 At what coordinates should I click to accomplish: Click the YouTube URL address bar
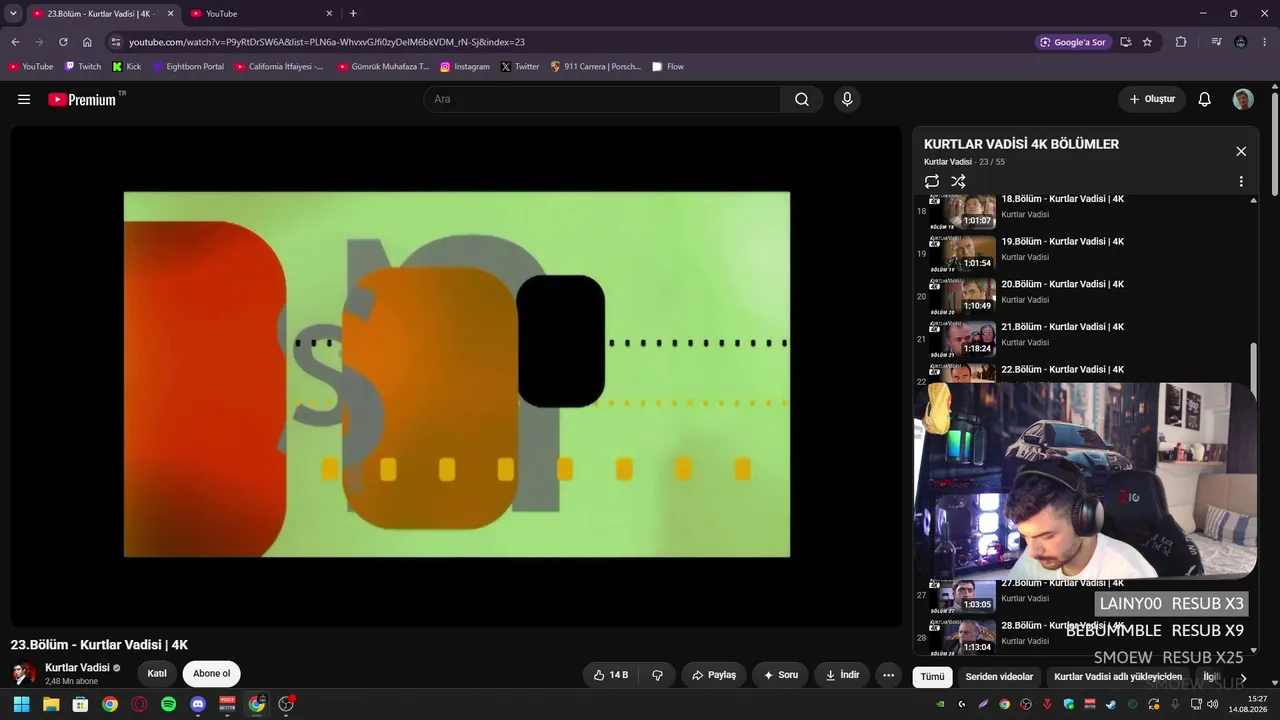[327, 42]
